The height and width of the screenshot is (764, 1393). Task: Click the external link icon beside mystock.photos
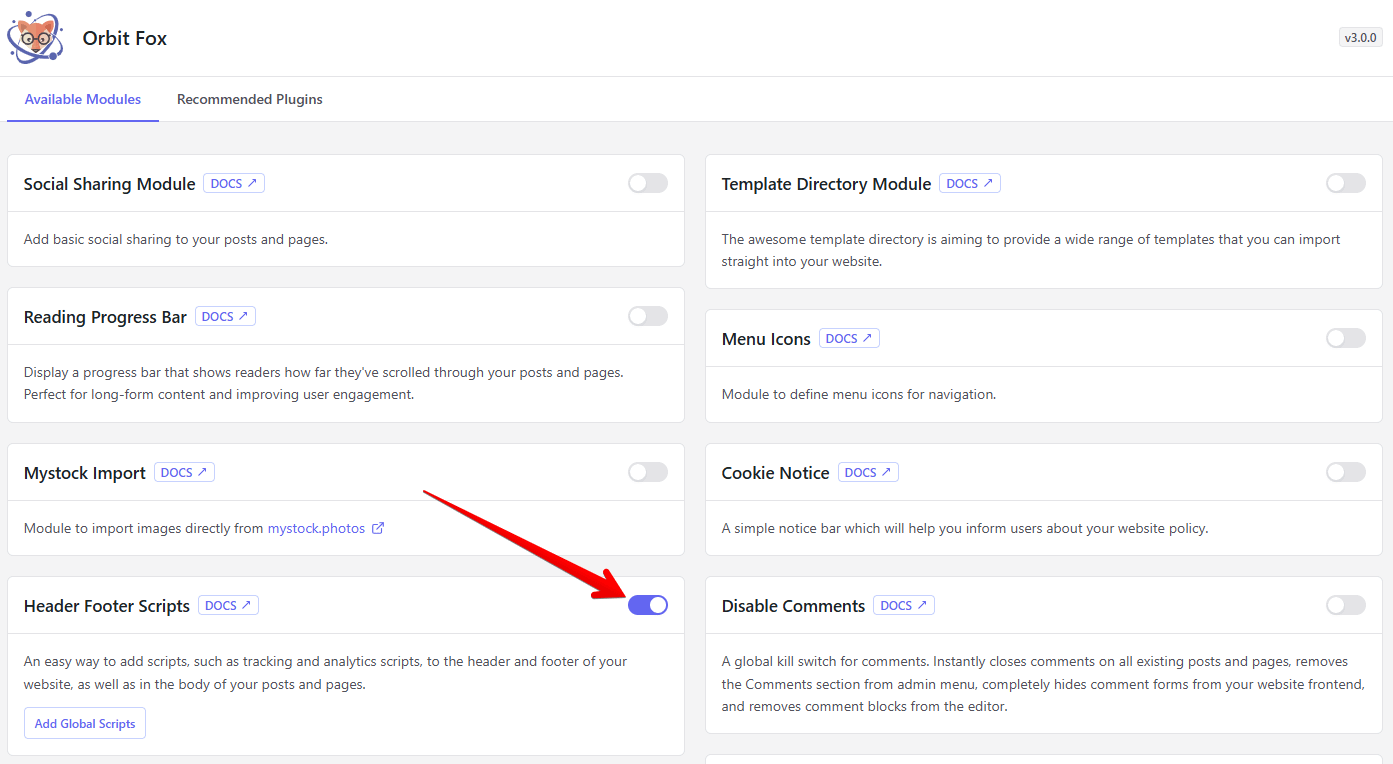point(378,528)
